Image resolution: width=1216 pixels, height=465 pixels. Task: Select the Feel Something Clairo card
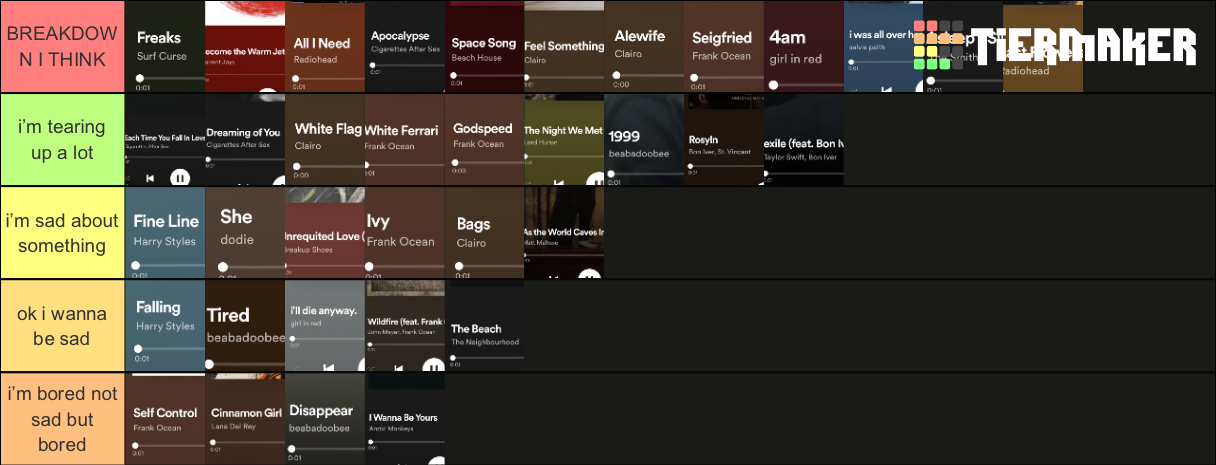[565, 46]
